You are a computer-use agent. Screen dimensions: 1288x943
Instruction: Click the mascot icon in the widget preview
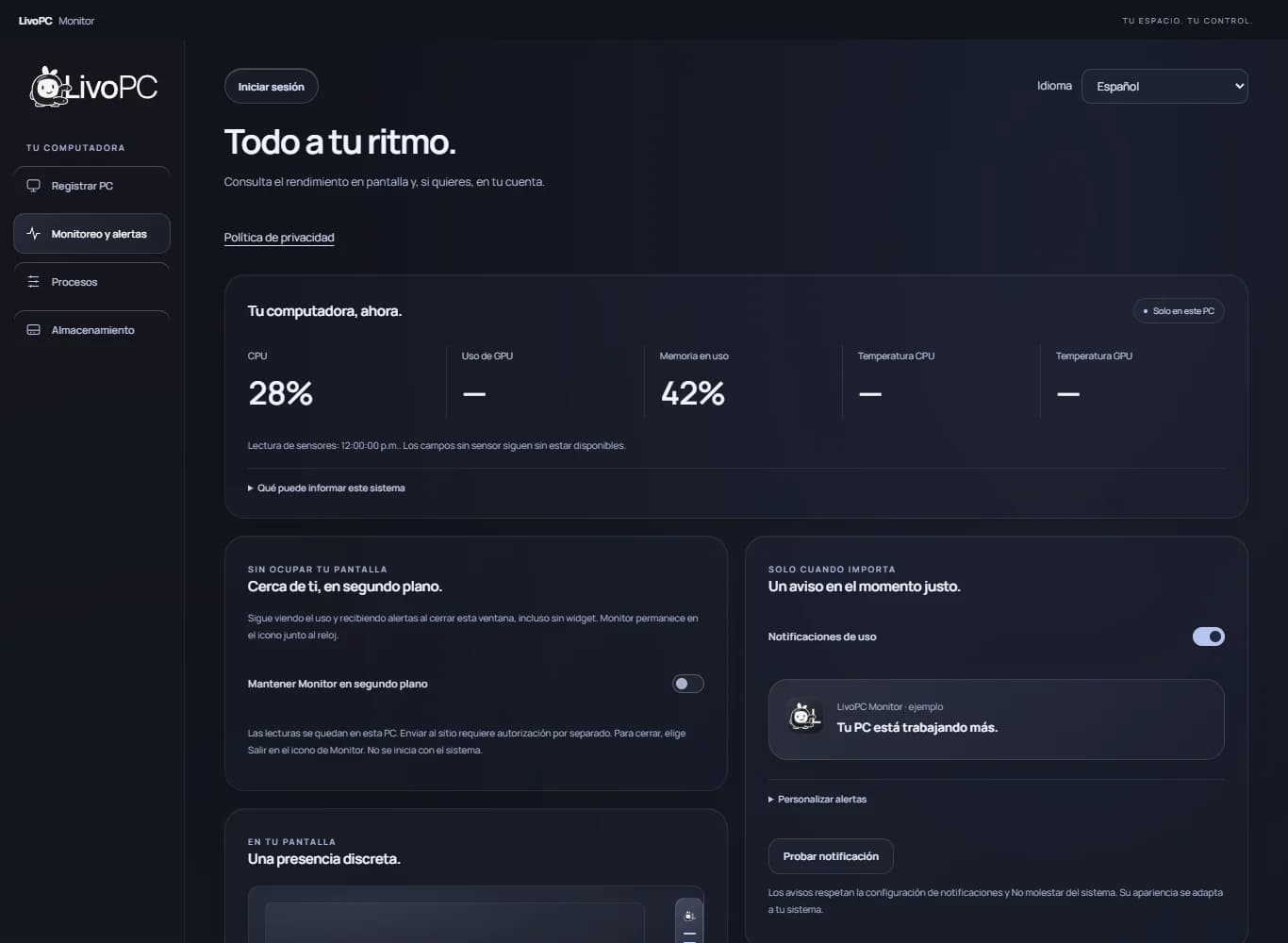[689, 915]
